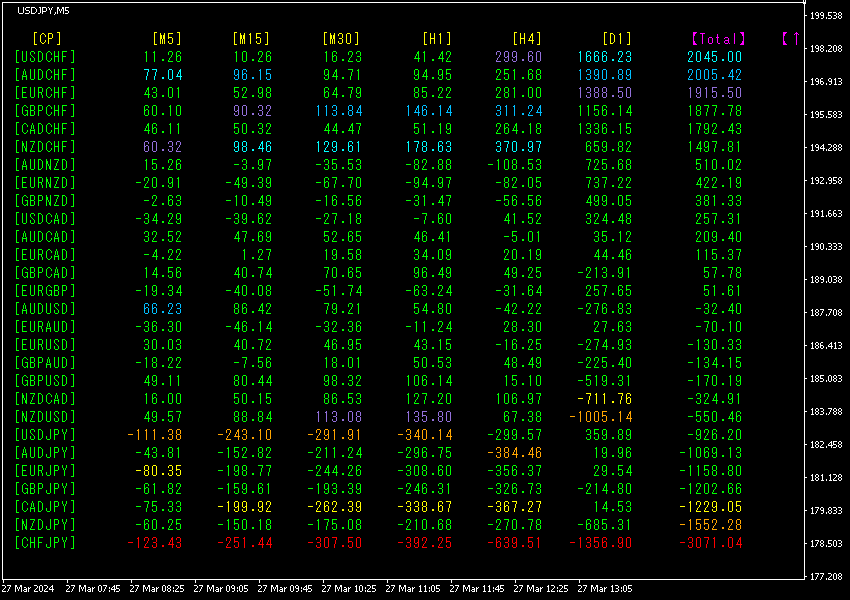Viewport: 850px width, 600px height.
Task: Select the [M15] column header
Action: pyautogui.click(x=251, y=38)
